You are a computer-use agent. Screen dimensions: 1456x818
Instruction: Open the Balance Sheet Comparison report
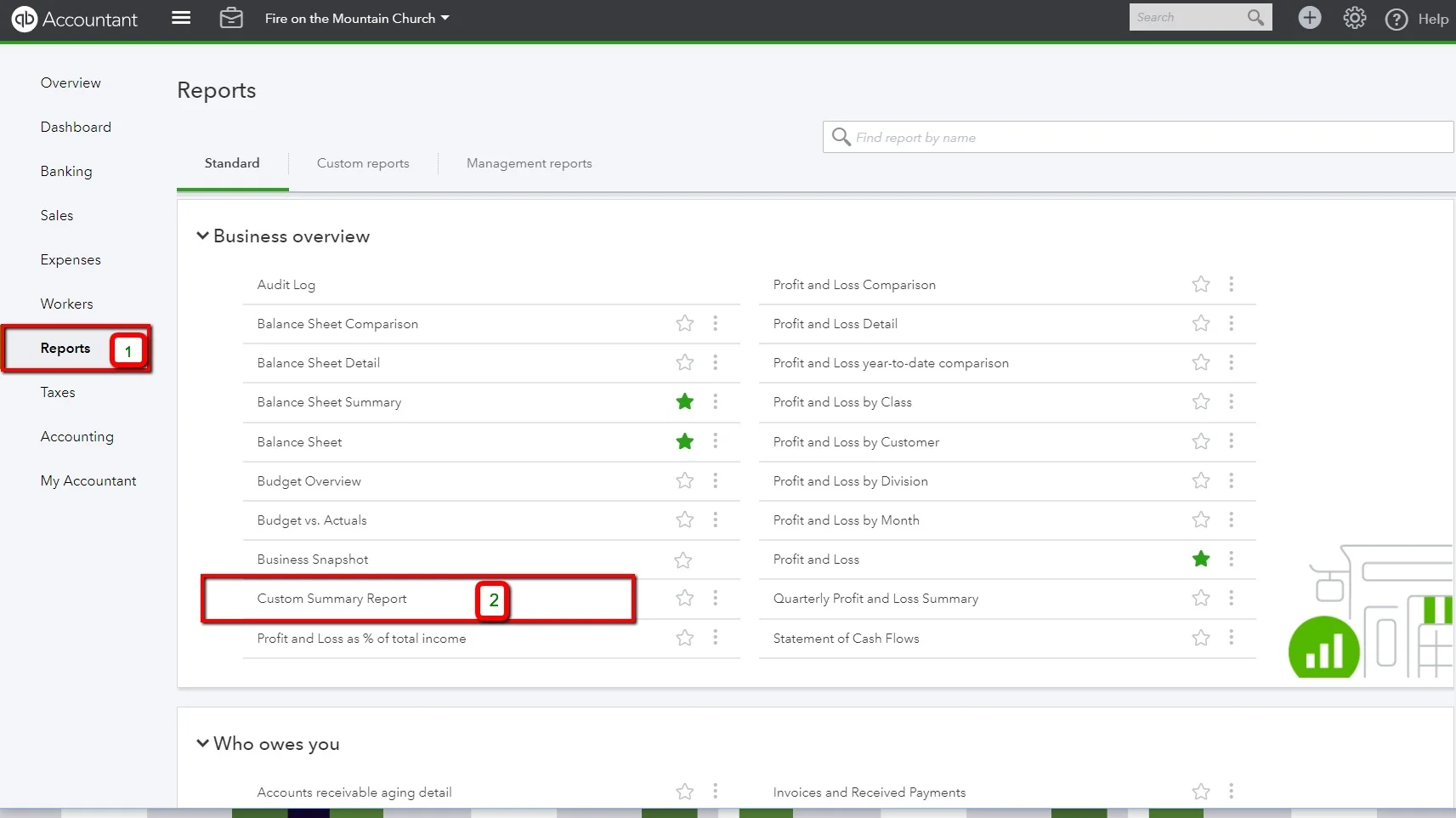point(337,324)
